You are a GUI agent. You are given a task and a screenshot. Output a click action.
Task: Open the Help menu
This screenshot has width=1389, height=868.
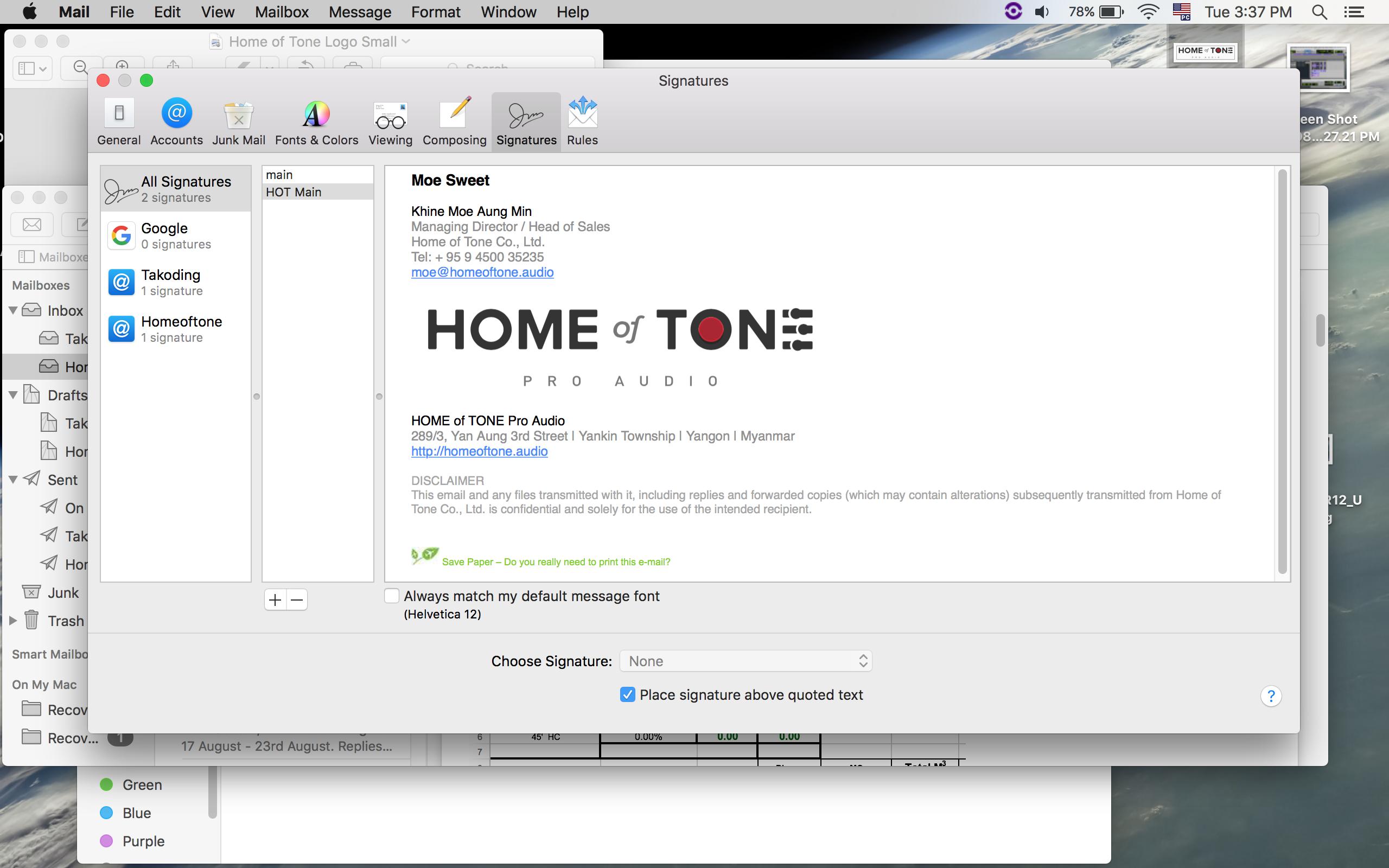coord(572,11)
